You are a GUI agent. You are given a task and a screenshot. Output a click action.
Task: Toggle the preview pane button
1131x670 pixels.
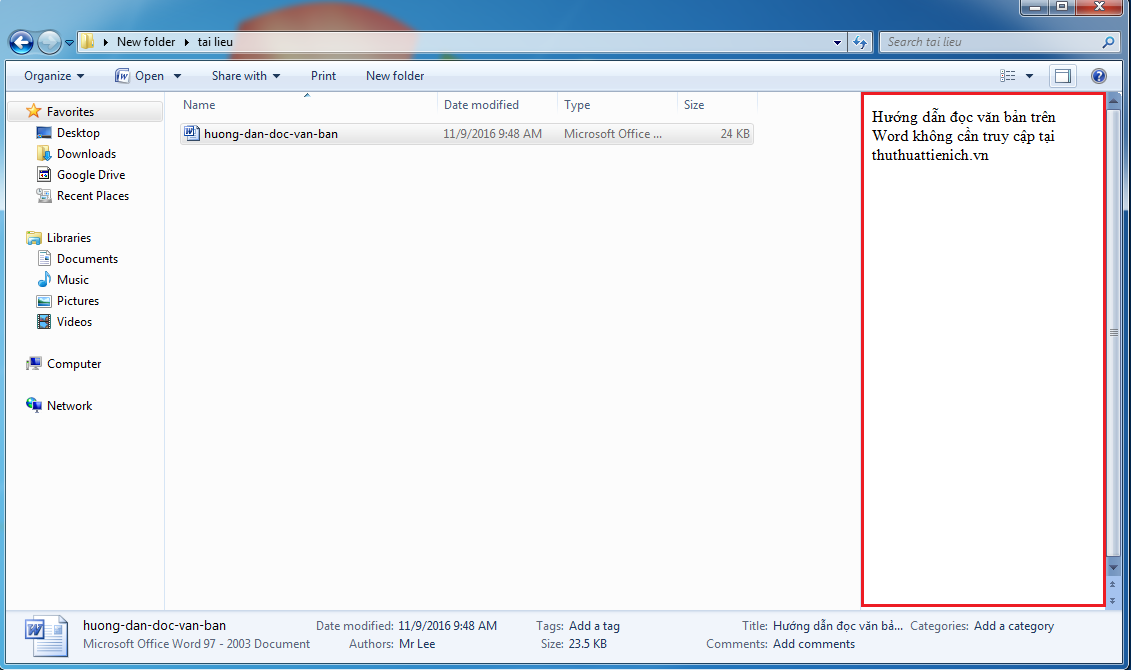pyautogui.click(x=1062, y=76)
